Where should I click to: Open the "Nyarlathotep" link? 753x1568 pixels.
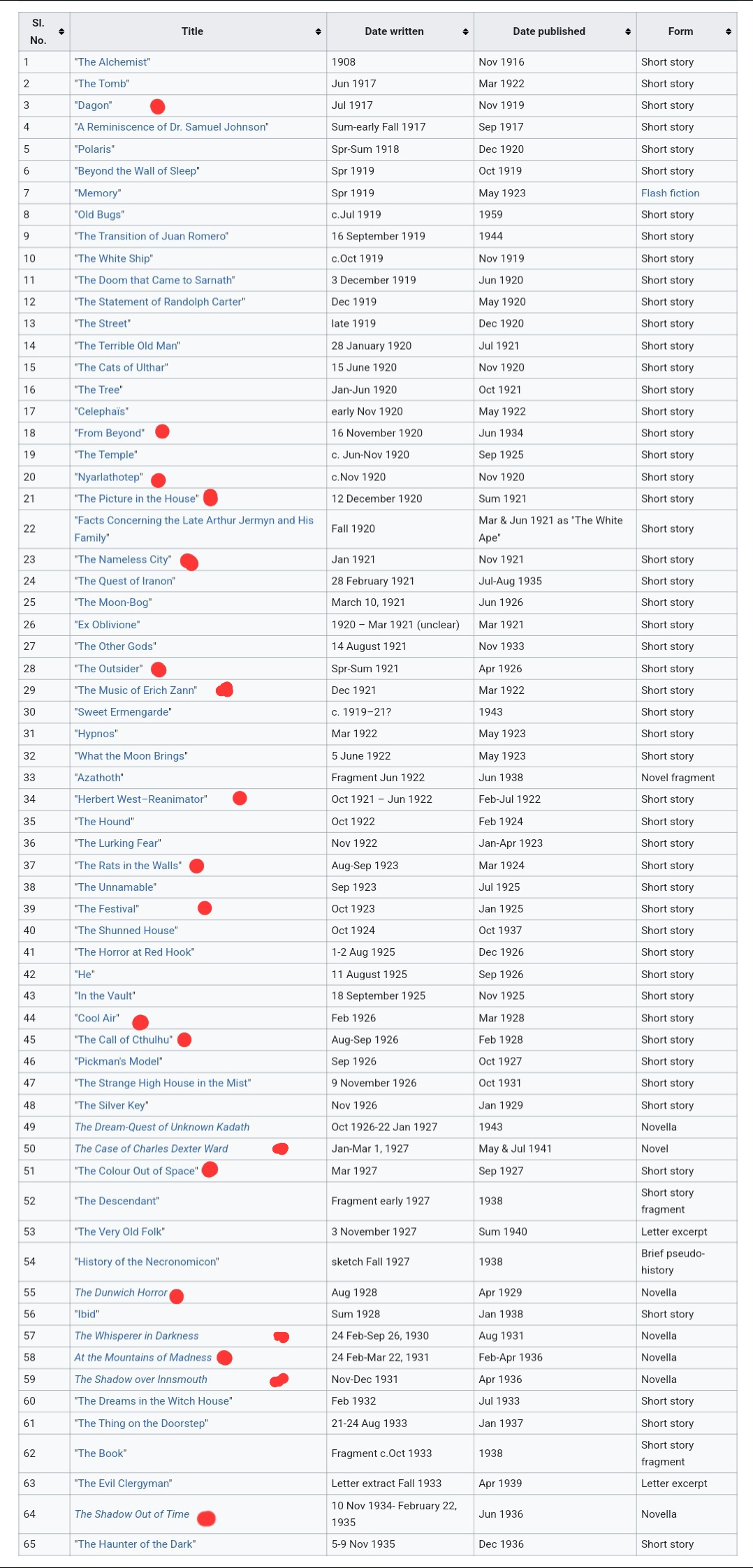click(109, 477)
